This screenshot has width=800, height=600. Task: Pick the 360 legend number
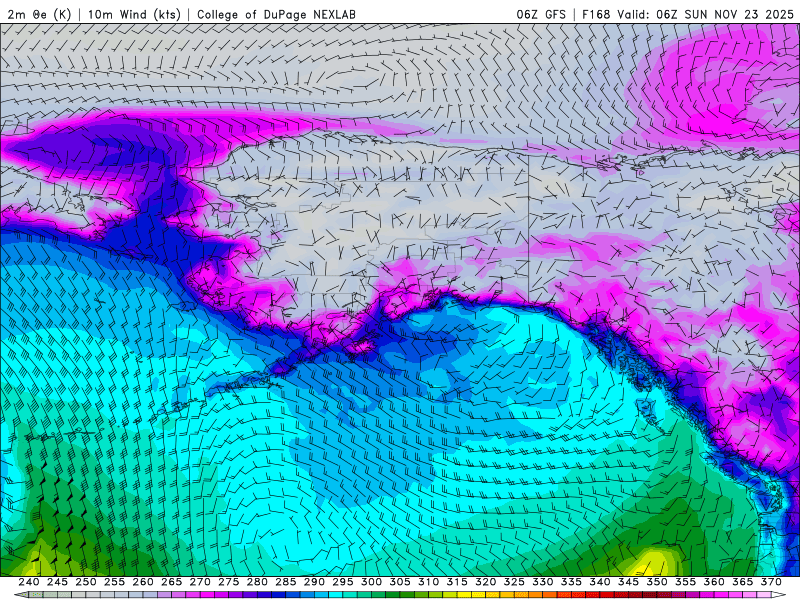pyautogui.click(x=714, y=582)
